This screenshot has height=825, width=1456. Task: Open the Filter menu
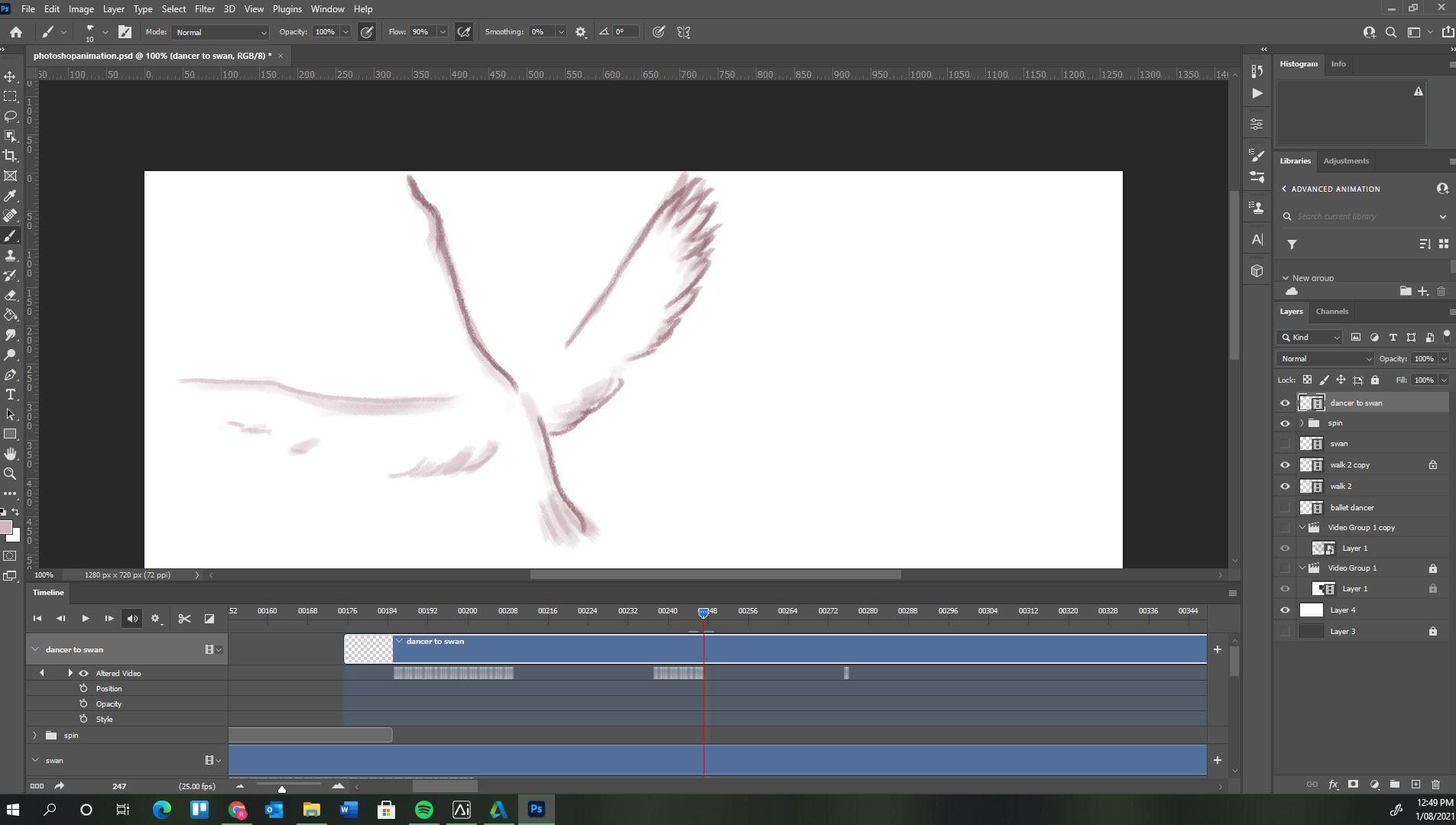pos(204,9)
